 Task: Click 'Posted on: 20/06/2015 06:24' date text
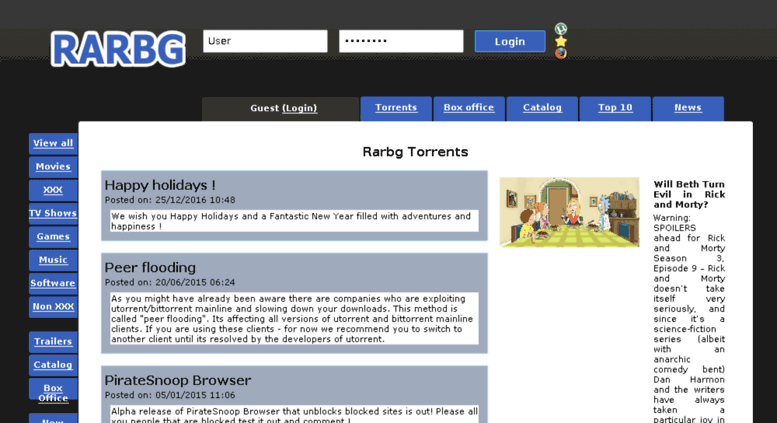coord(170,282)
